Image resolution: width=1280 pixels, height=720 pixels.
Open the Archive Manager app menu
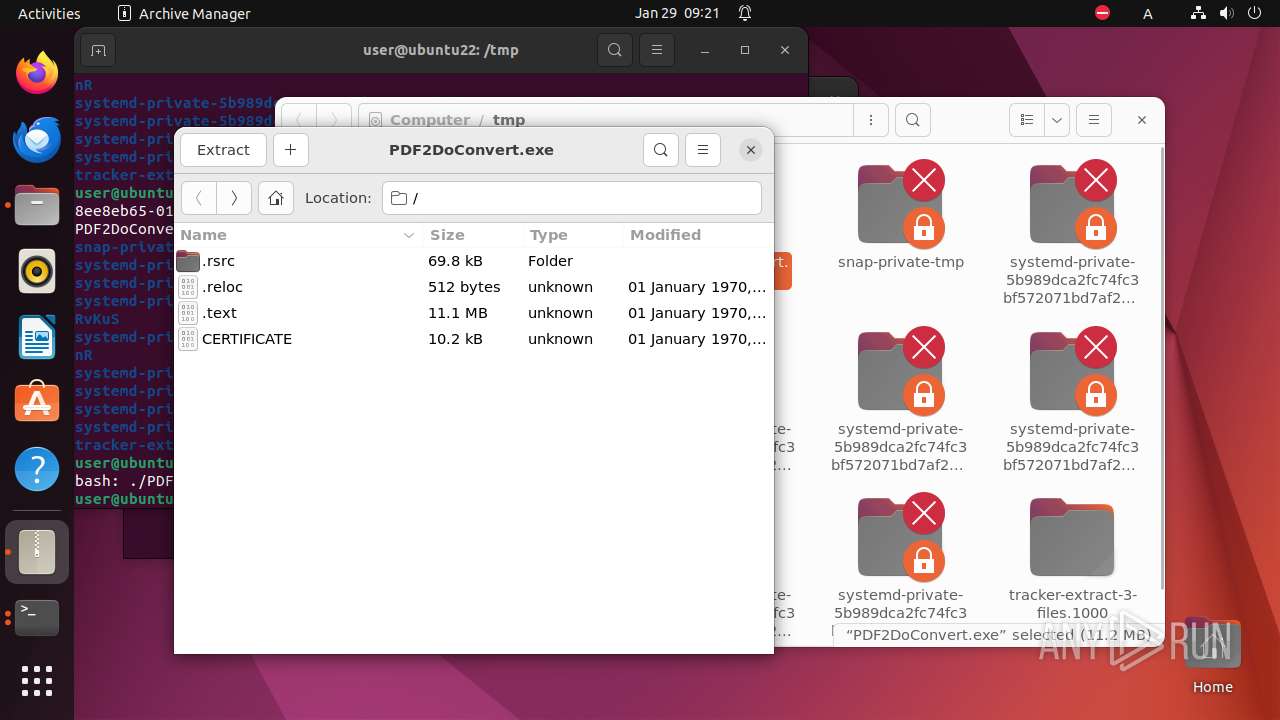[x=184, y=13]
